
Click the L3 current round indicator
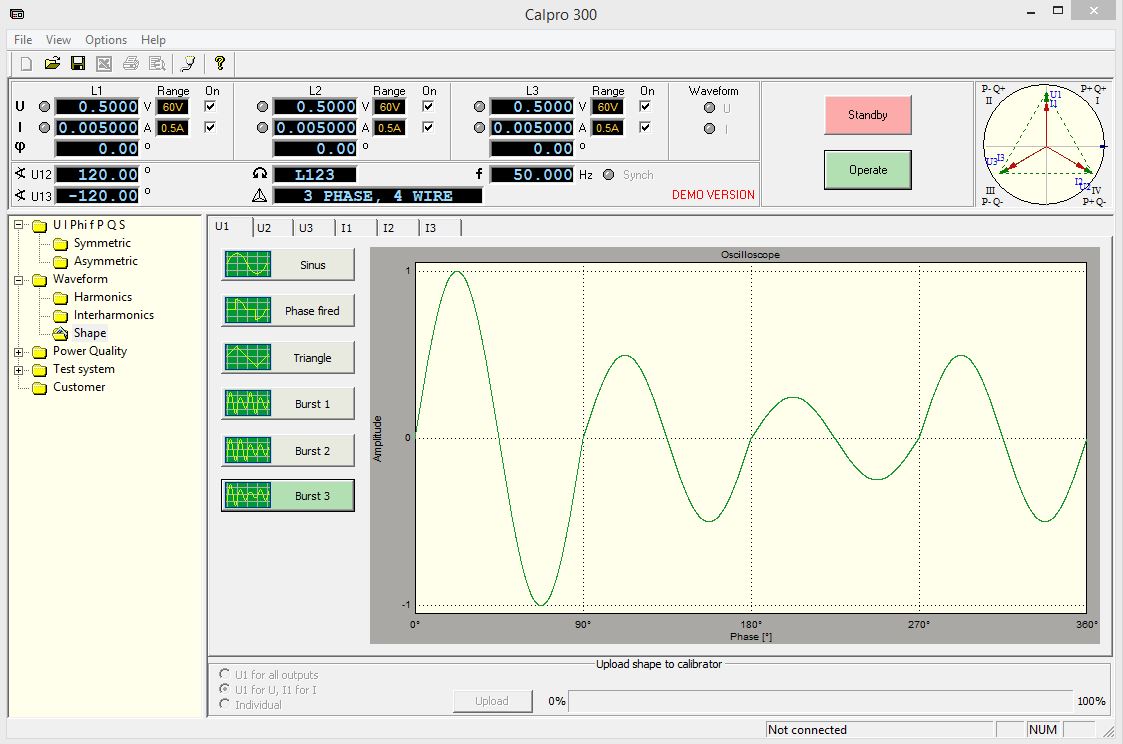point(479,127)
